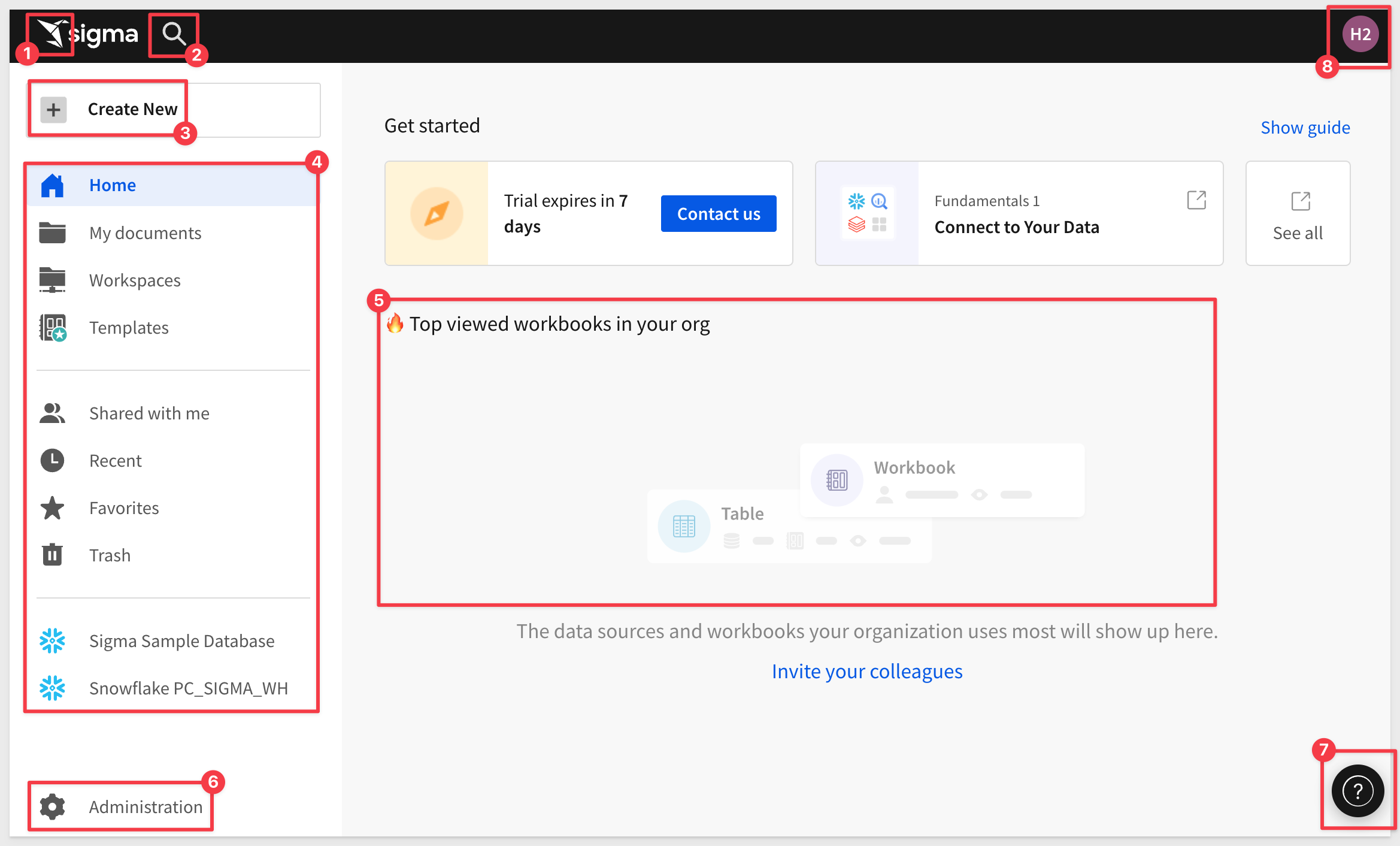Click the Show guide link
This screenshot has width=1400, height=846.
1305,127
